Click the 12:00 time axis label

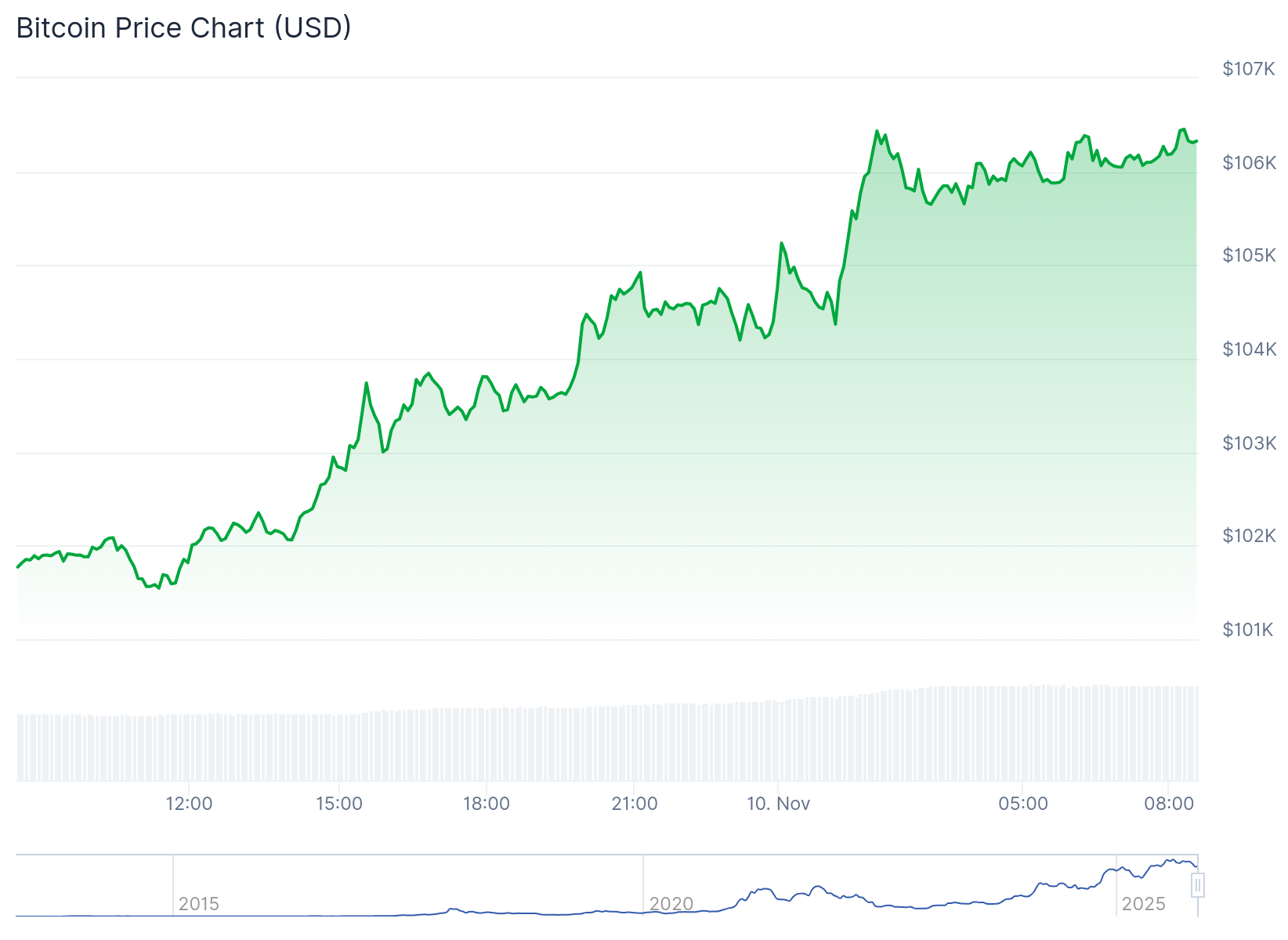click(x=189, y=804)
